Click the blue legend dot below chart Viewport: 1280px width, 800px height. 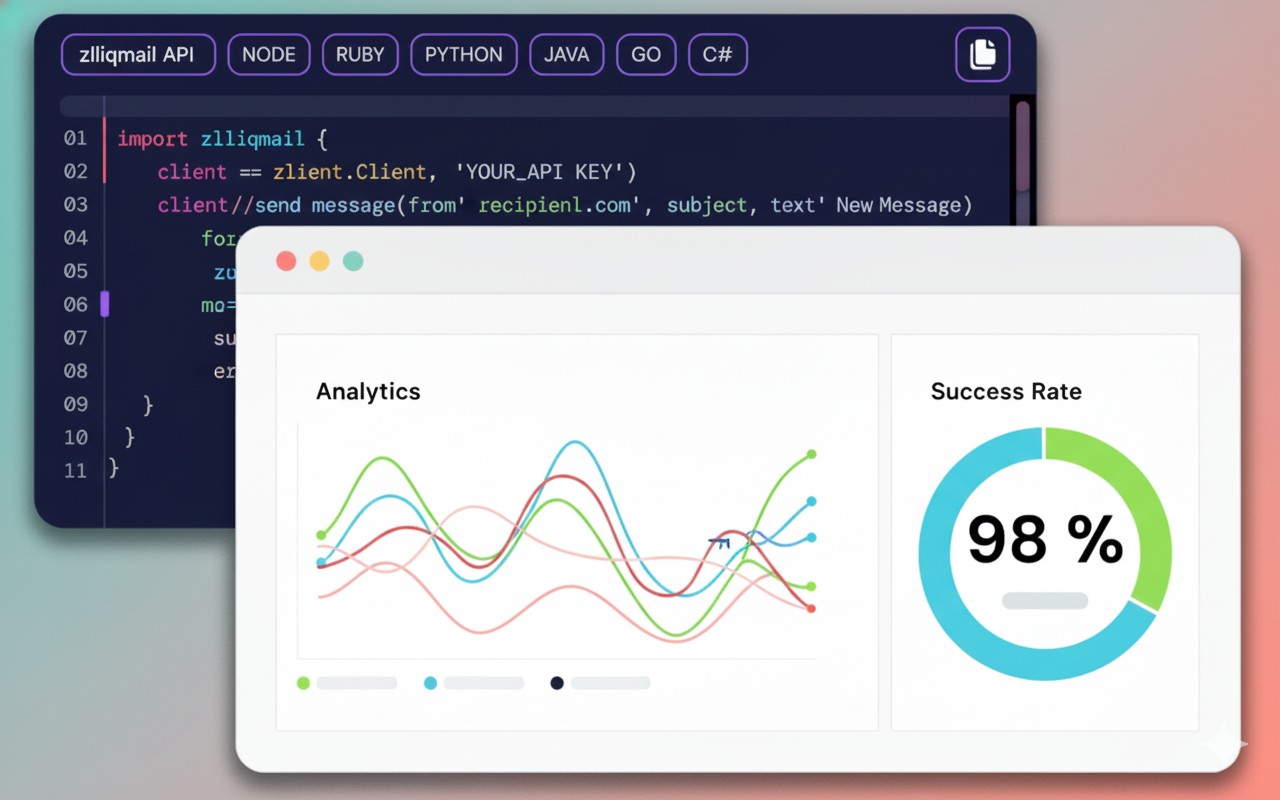click(x=430, y=683)
